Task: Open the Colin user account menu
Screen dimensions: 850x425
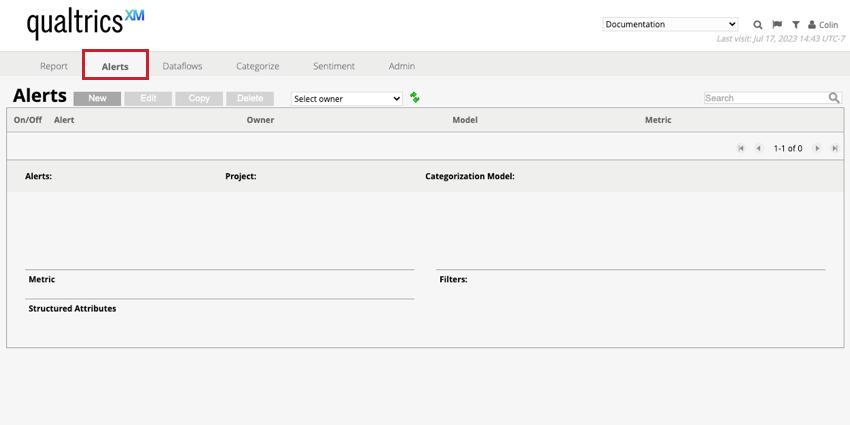Action: [823, 24]
